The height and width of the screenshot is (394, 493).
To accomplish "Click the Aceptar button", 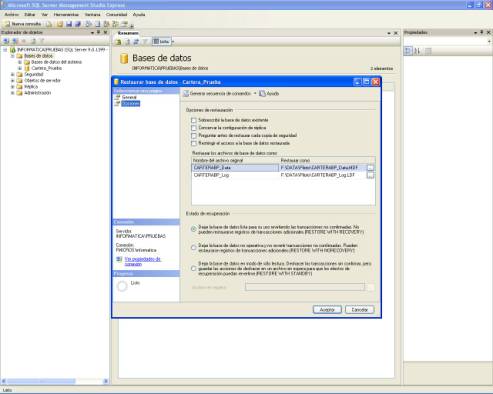I will click(x=327, y=310).
